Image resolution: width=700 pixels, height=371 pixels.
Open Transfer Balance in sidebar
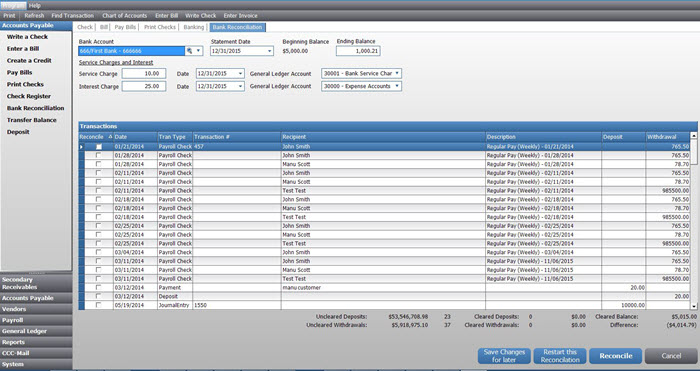click(x=31, y=120)
